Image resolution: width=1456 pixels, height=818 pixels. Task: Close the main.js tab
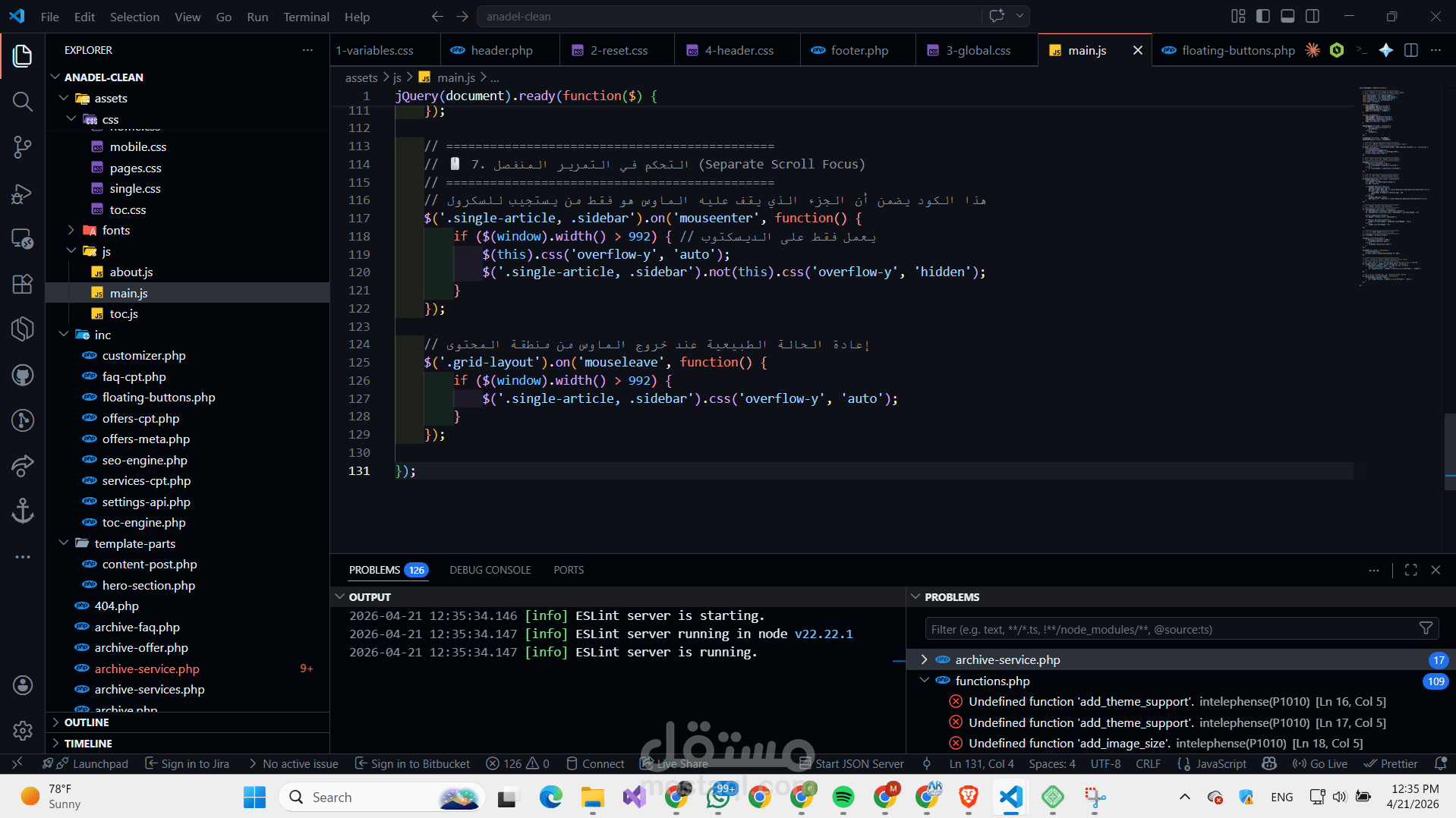pos(1137,50)
